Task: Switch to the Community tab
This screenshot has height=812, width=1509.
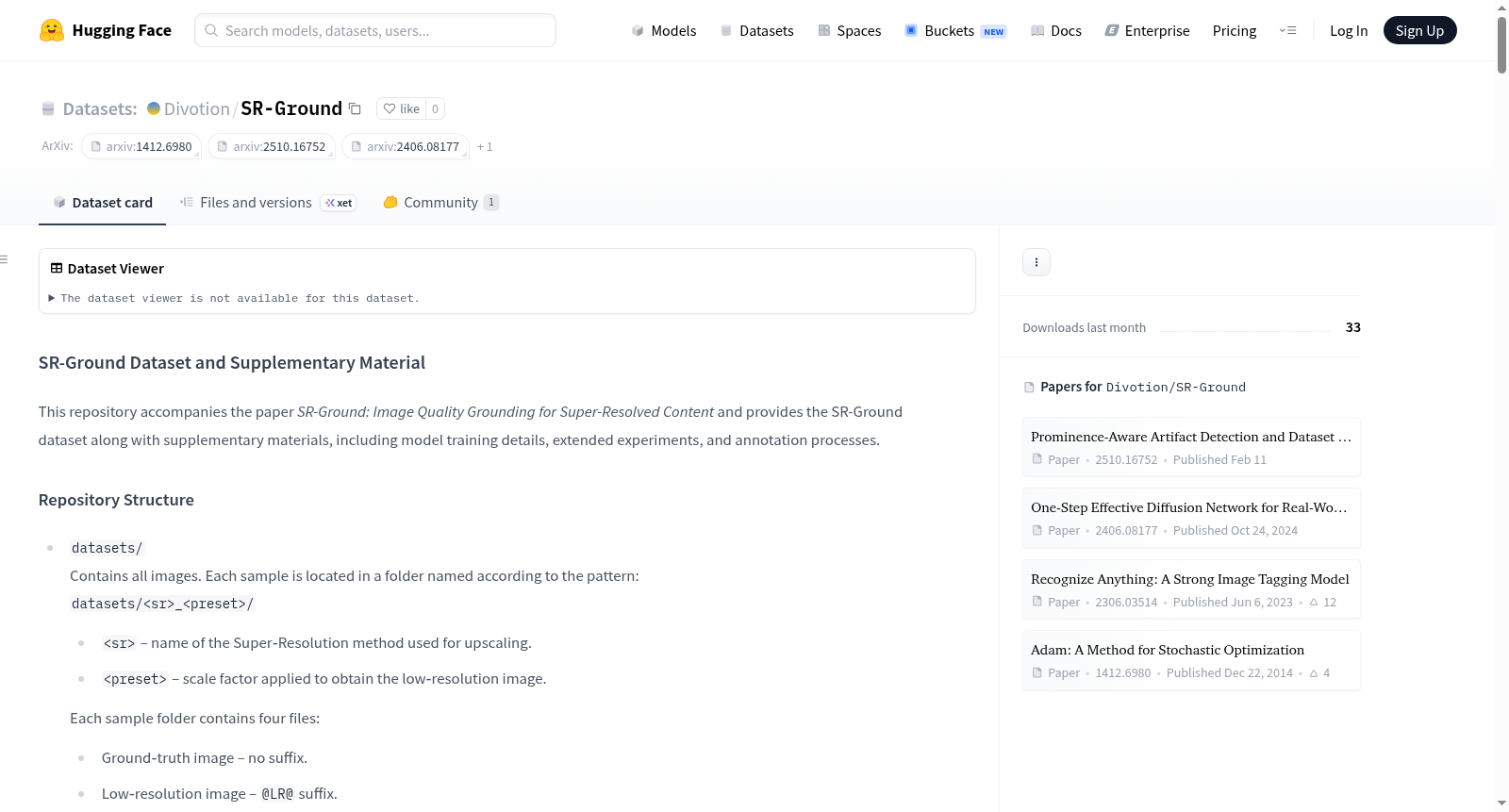Action: [441, 202]
